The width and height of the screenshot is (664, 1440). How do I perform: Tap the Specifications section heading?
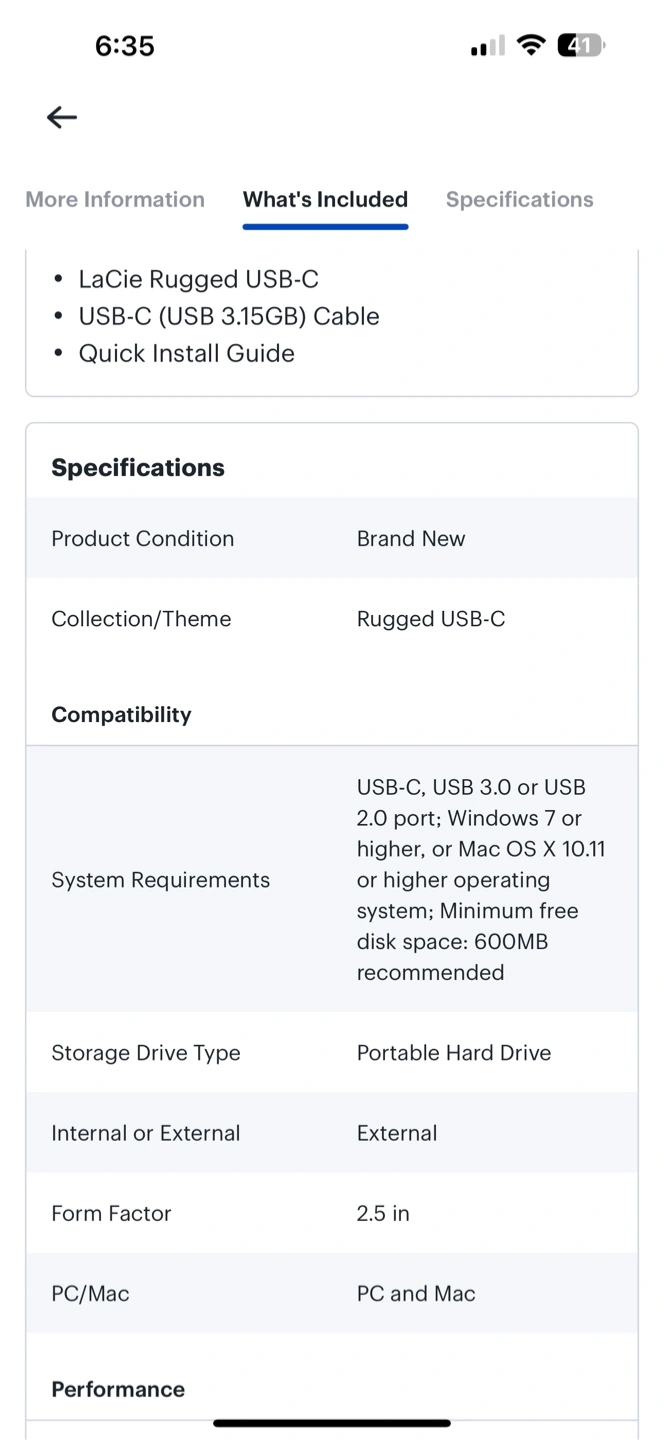tap(138, 468)
